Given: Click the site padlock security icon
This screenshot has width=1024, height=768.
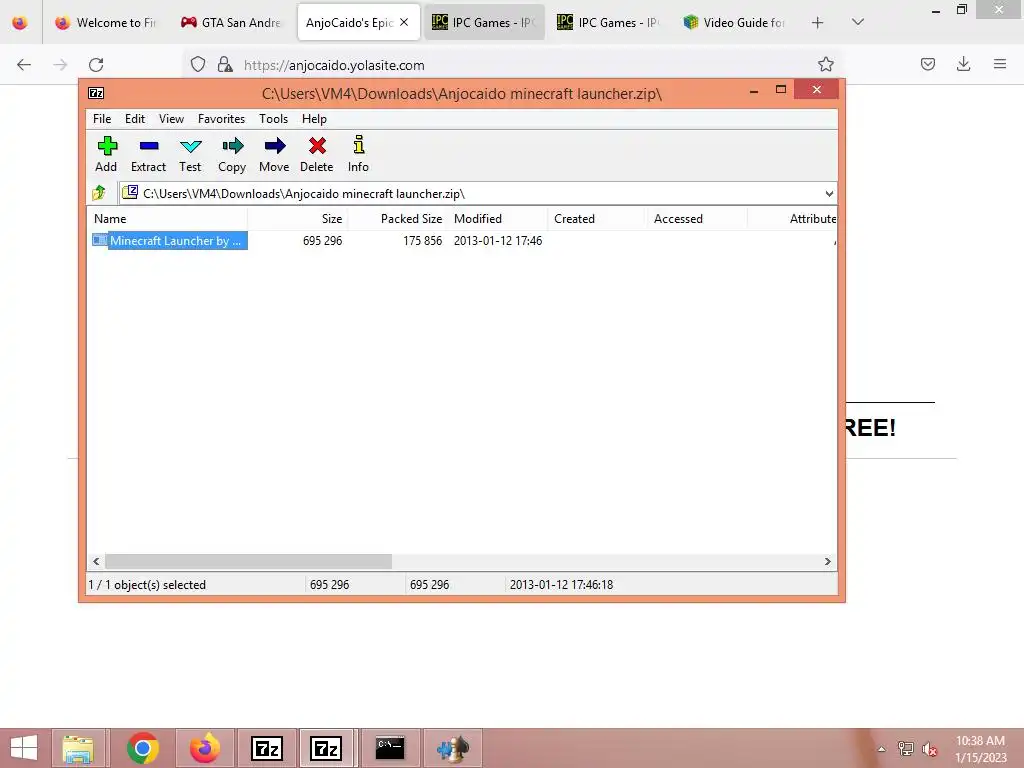Looking at the screenshot, I should tap(225, 65).
